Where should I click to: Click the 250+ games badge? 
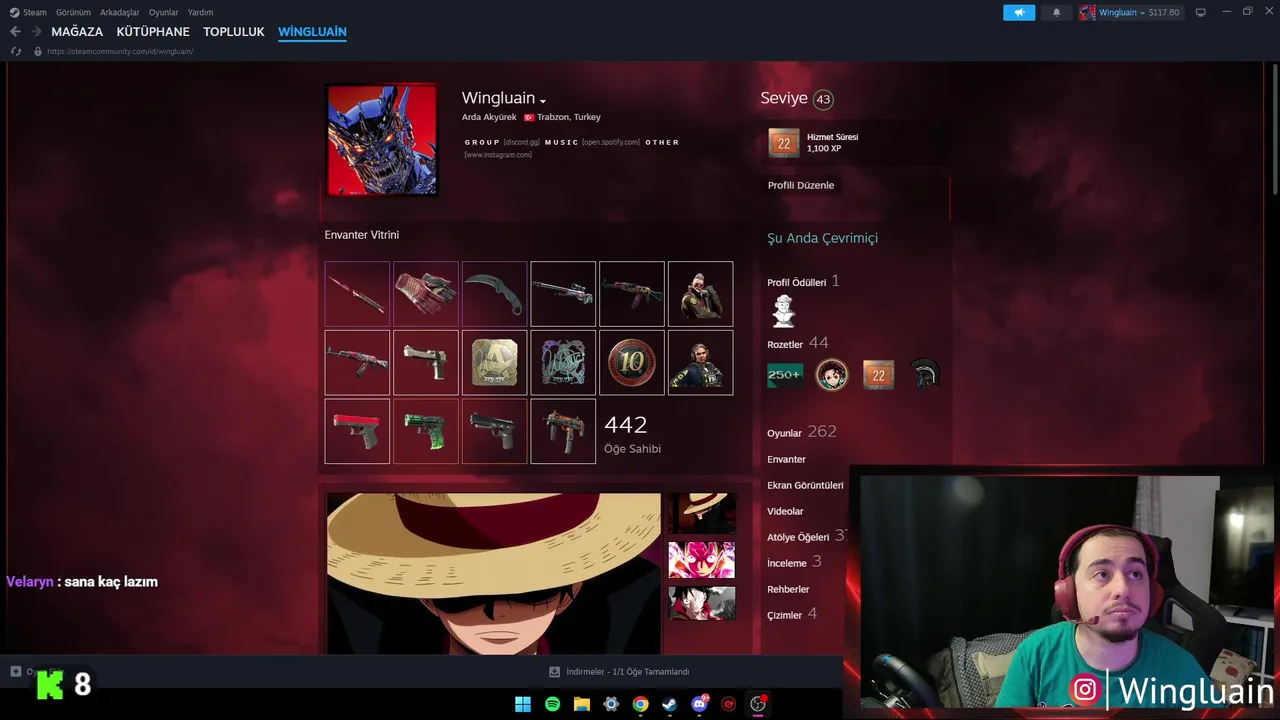(785, 375)
